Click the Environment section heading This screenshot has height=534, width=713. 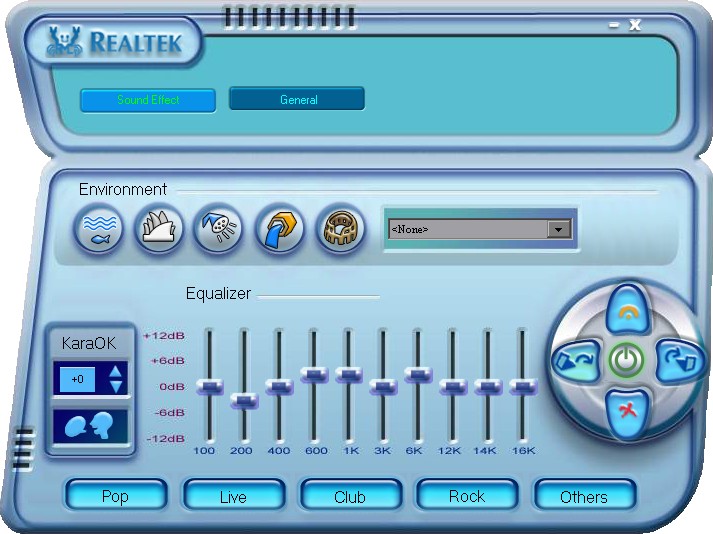click(x=123, y=189)
